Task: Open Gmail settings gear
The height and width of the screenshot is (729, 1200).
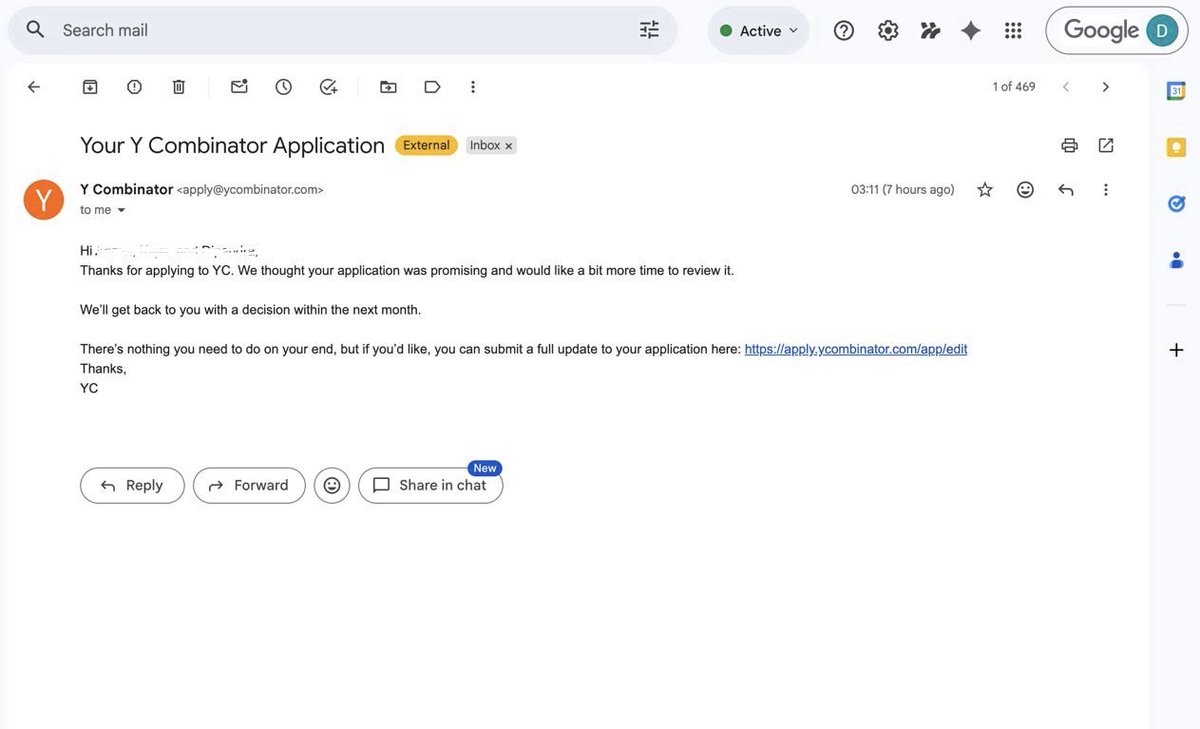Action: (888, 31)
